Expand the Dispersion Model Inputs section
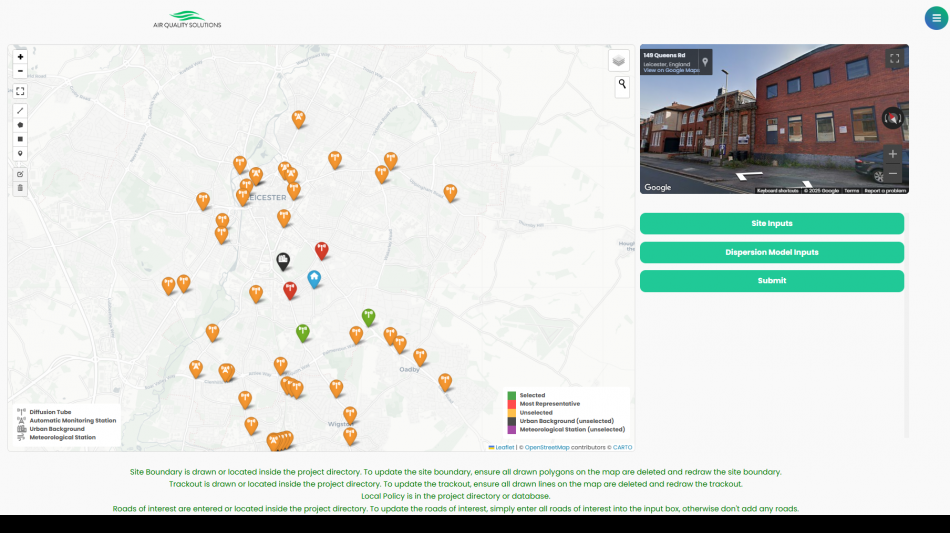 pos(771,252)
